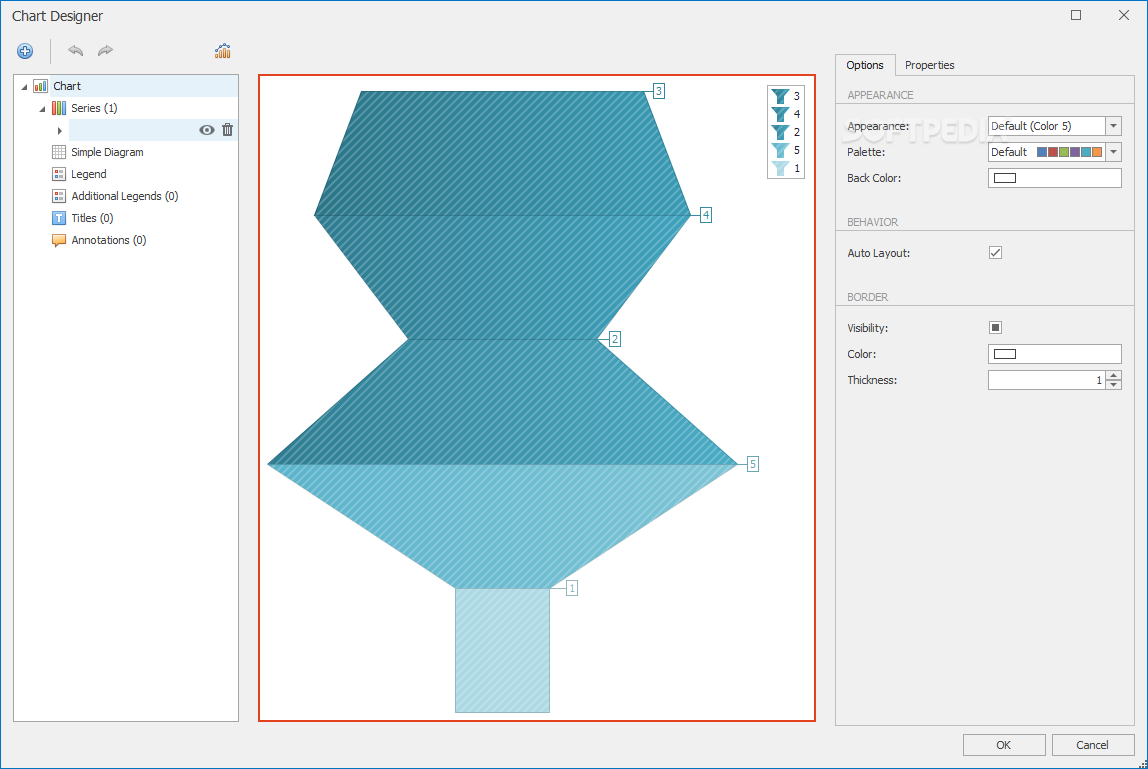This screenshot has width=1148, height=769.
Task: Click the Cancel button
Action: click(1092, 745)
